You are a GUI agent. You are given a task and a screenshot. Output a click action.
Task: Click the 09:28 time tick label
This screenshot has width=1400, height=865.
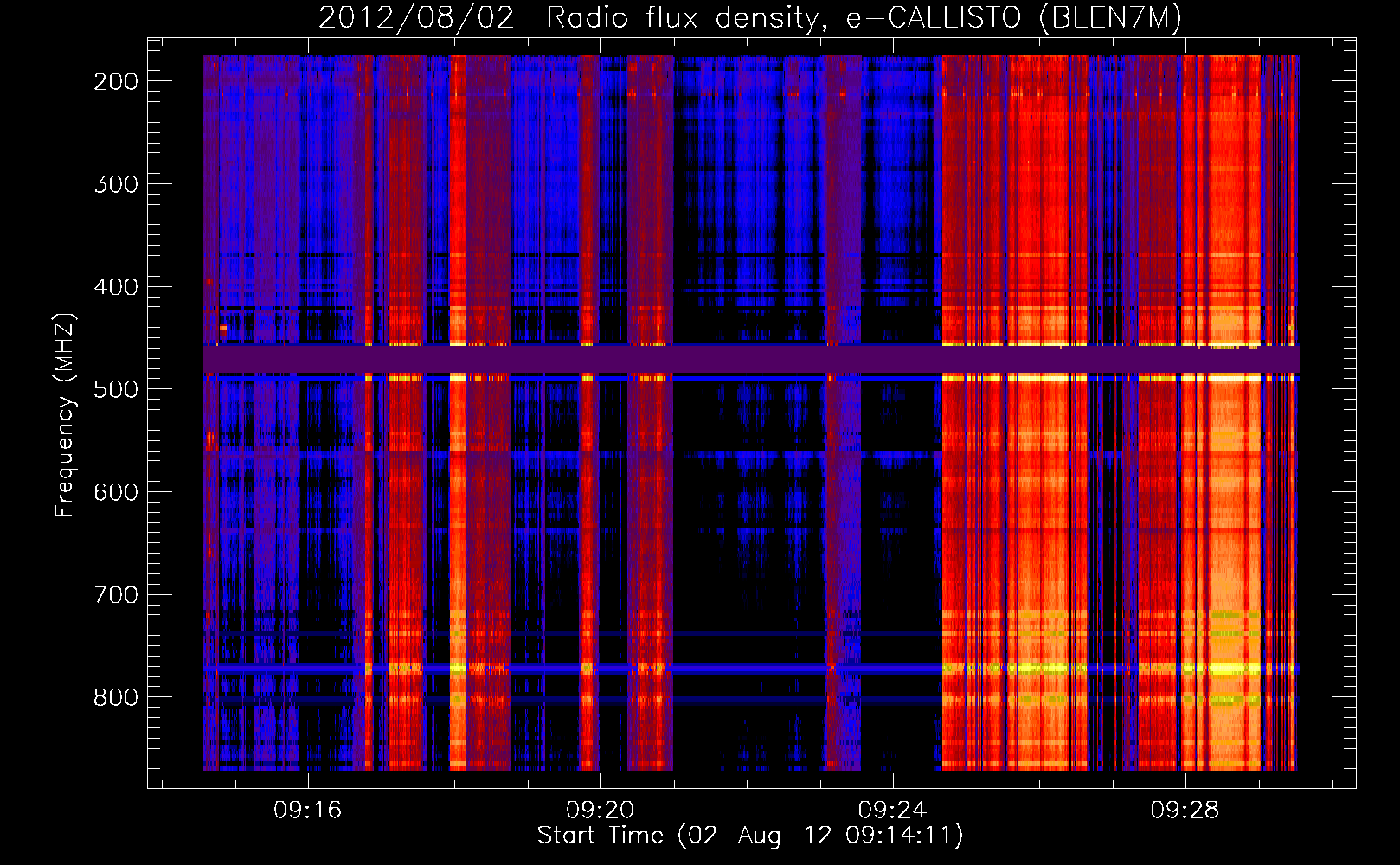(x=1185, y=811)
